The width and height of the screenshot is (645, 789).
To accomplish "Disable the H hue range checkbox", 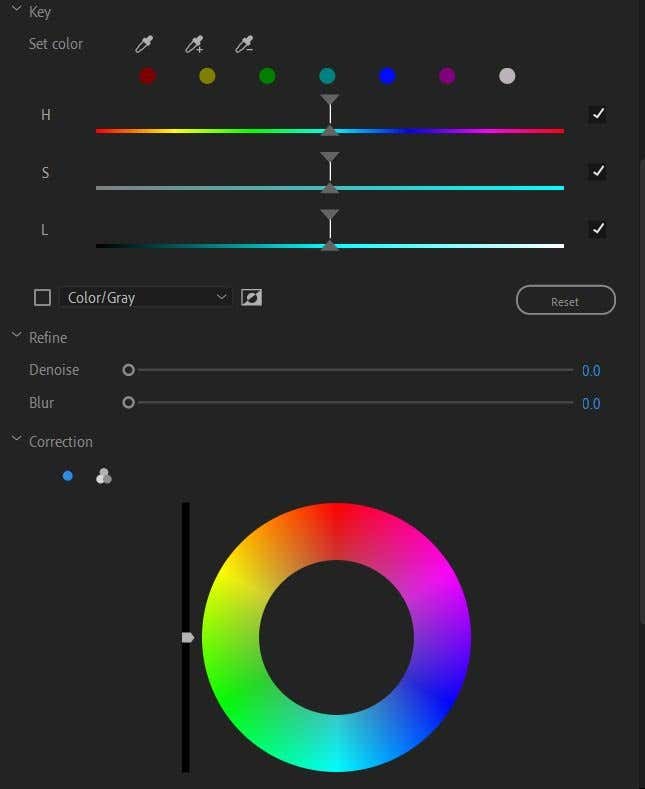I will [x=597, y=114].
